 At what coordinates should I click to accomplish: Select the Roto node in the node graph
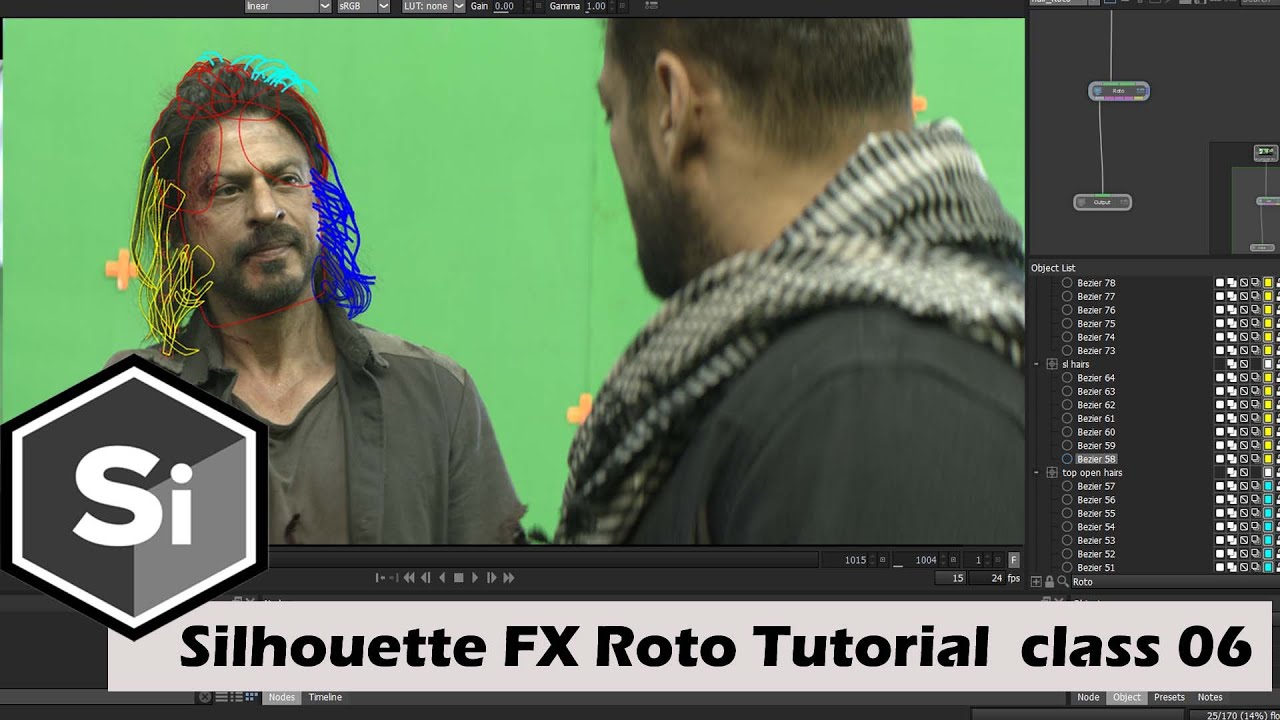[1119, 91]
